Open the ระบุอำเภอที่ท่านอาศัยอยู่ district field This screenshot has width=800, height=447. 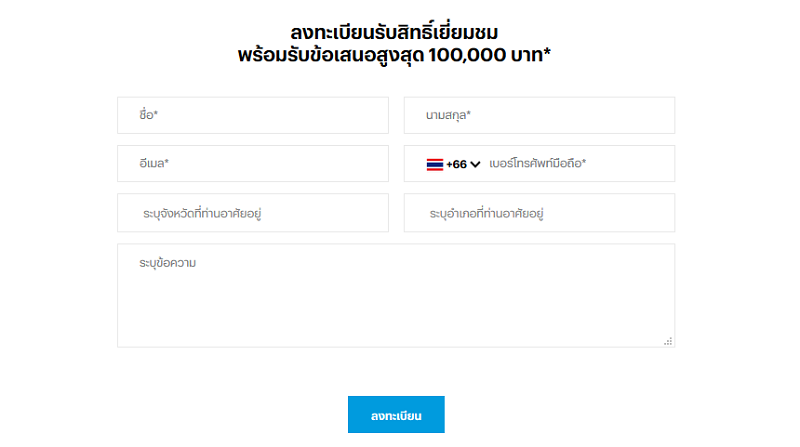click(x=540, y=213)
